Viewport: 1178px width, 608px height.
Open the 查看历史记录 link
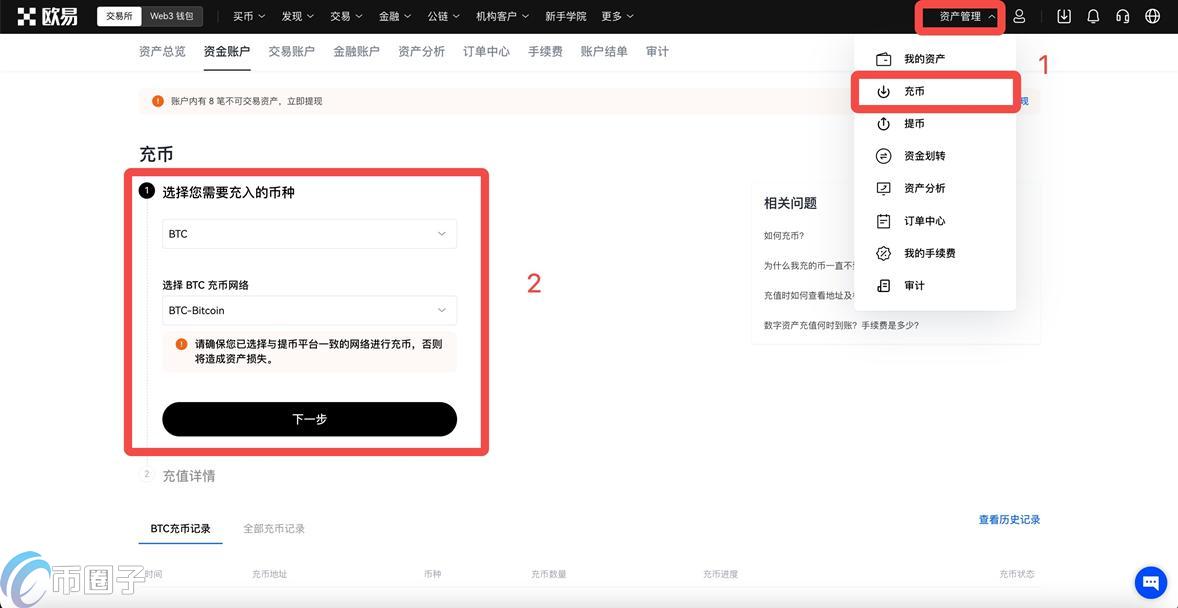coord(1009,519)
